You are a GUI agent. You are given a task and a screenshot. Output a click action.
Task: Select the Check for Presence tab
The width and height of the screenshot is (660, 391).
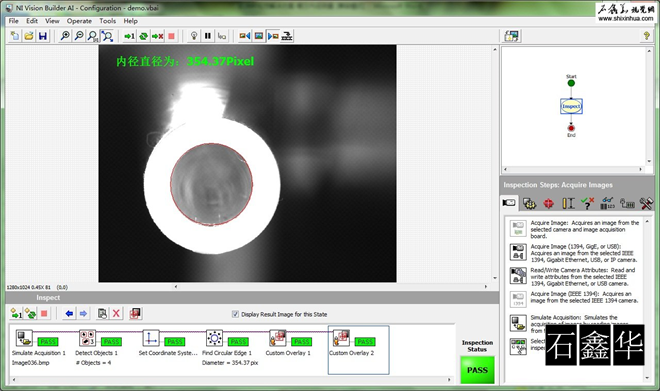click(588, 203)
